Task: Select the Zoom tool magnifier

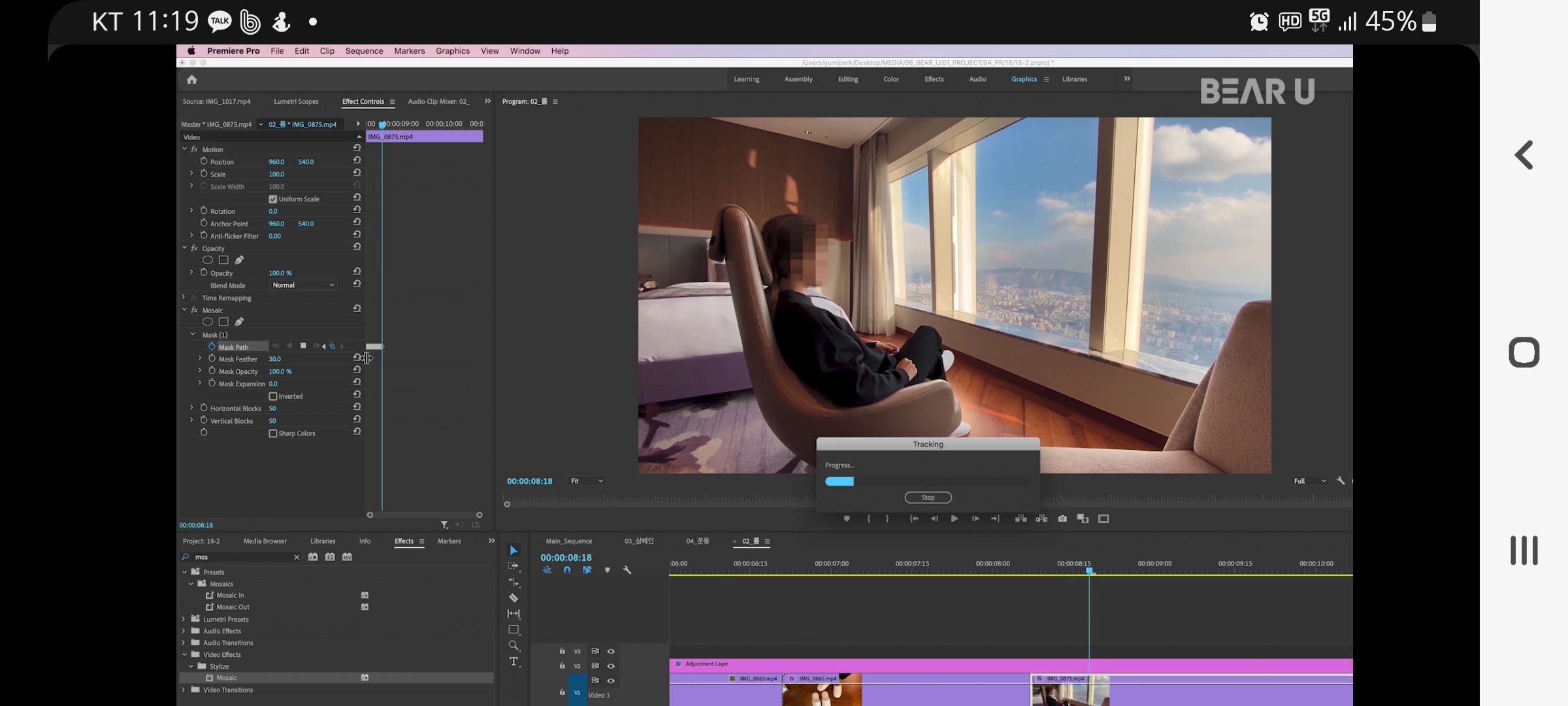Action: pos(514,646)
